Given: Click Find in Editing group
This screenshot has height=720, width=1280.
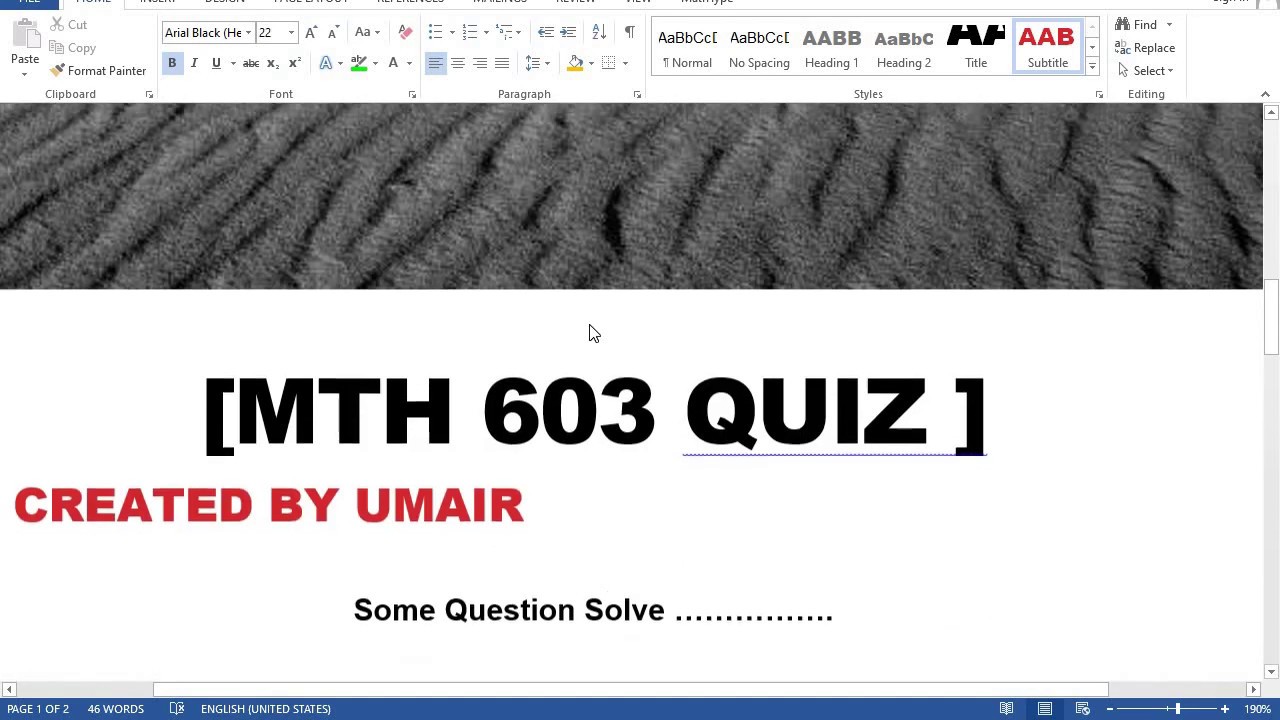Looking at the screenshot, I should tap(1137, 24).
